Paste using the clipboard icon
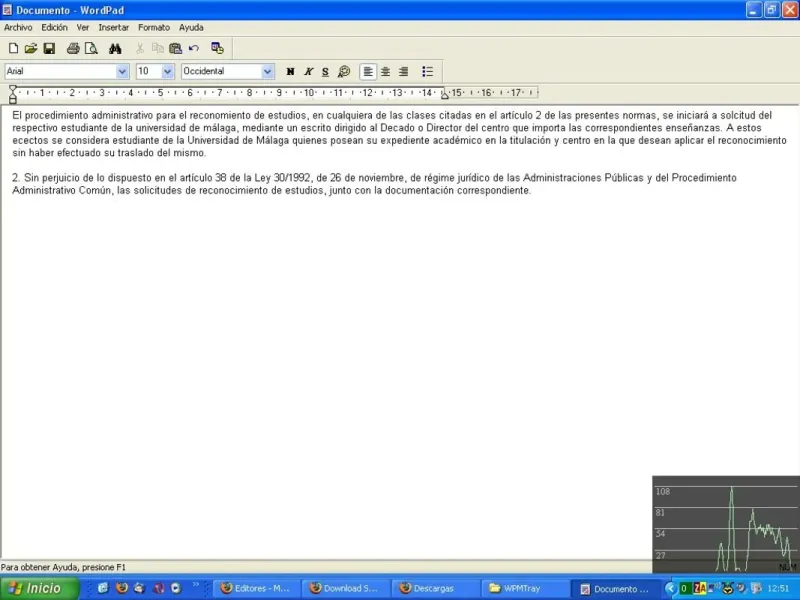Viewport: 800px width, 600px height. pos(176,48)
